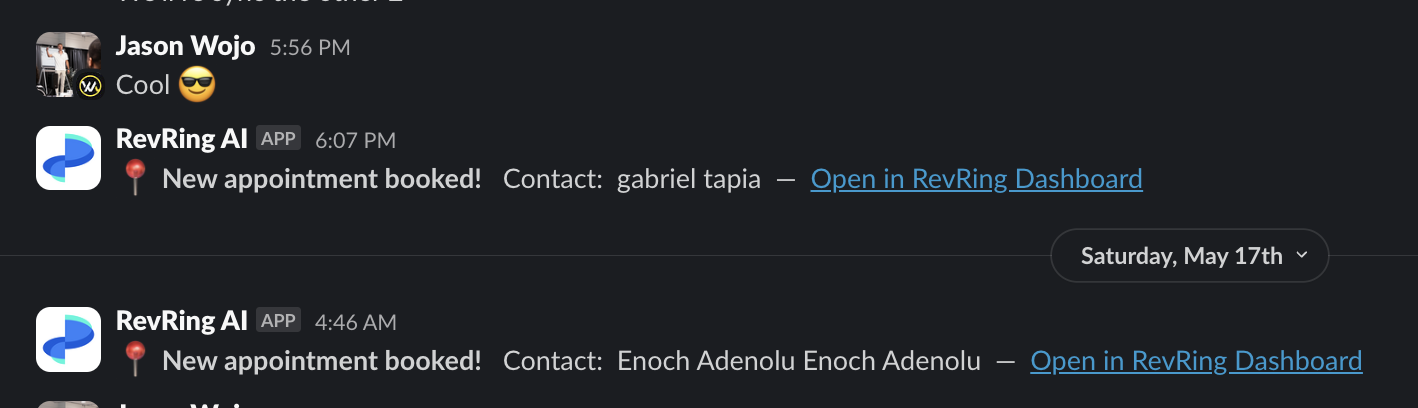Viewport: 1418px width, 408px height.
Task: Click the status badge on Jason Wojo's avatar
Action: [91, 87]
